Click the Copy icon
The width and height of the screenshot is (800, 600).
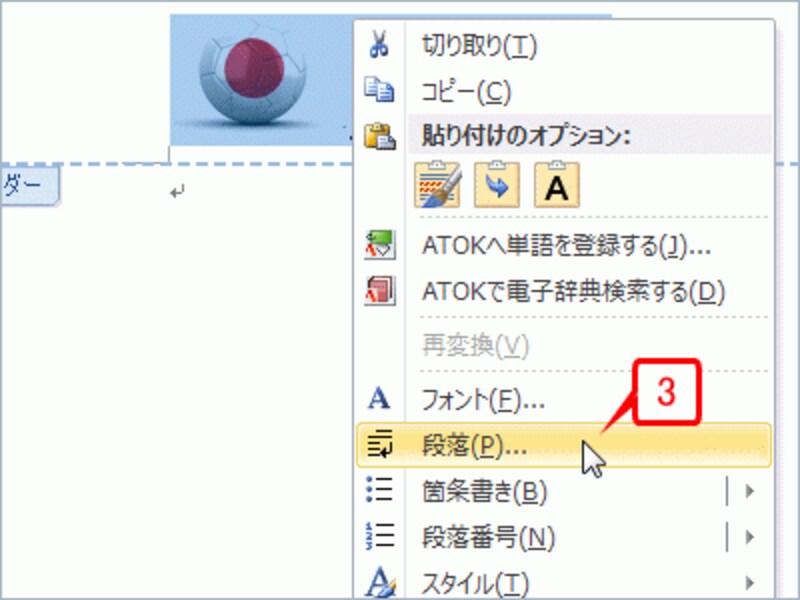380,88
